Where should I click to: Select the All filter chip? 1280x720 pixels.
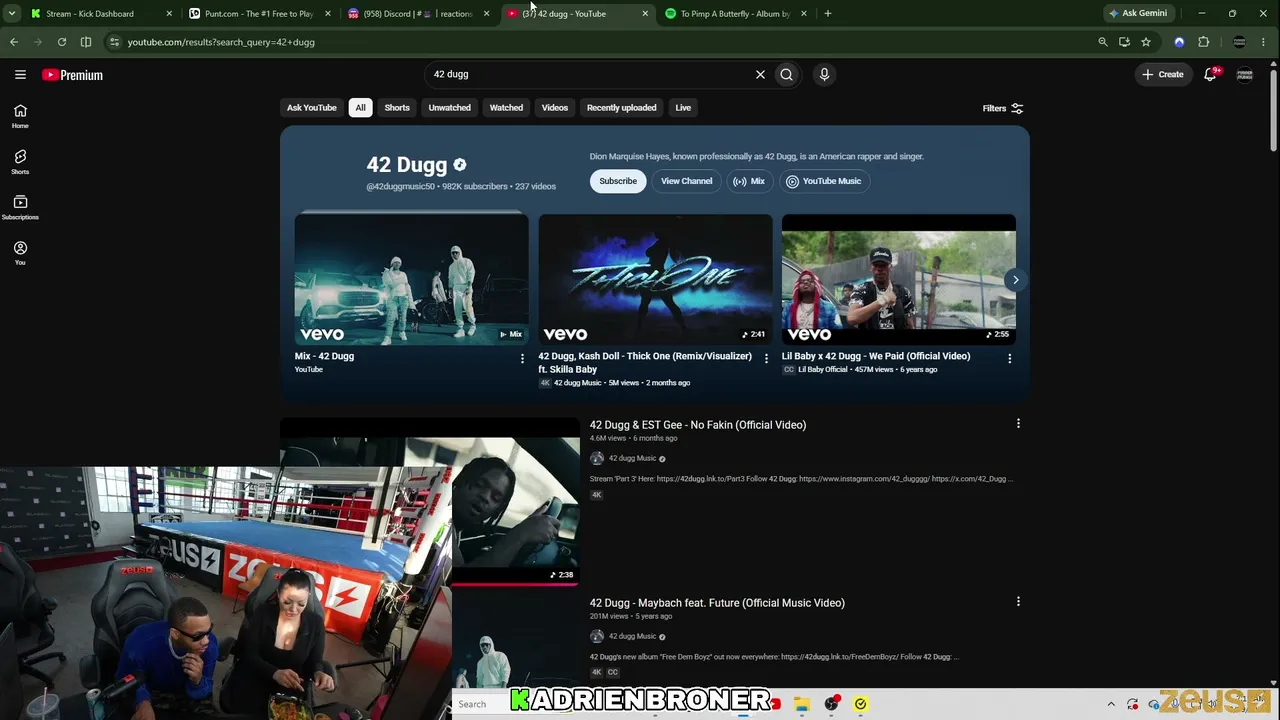[x=360, y=108]
